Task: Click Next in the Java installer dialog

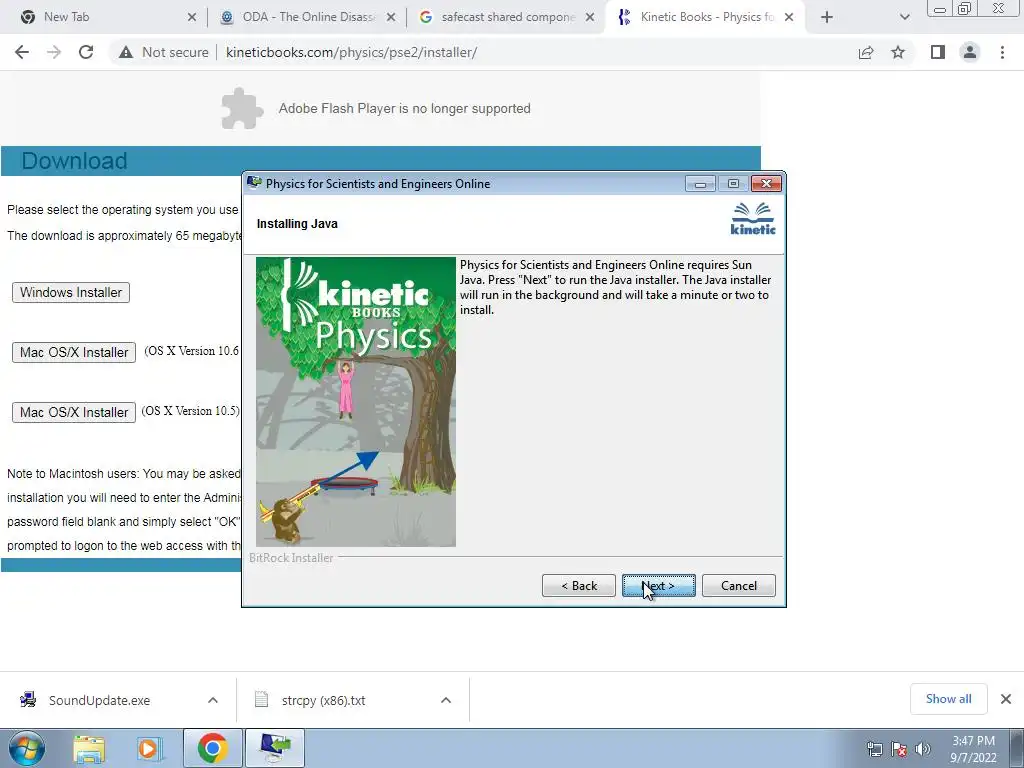Action: click(658, 586)
